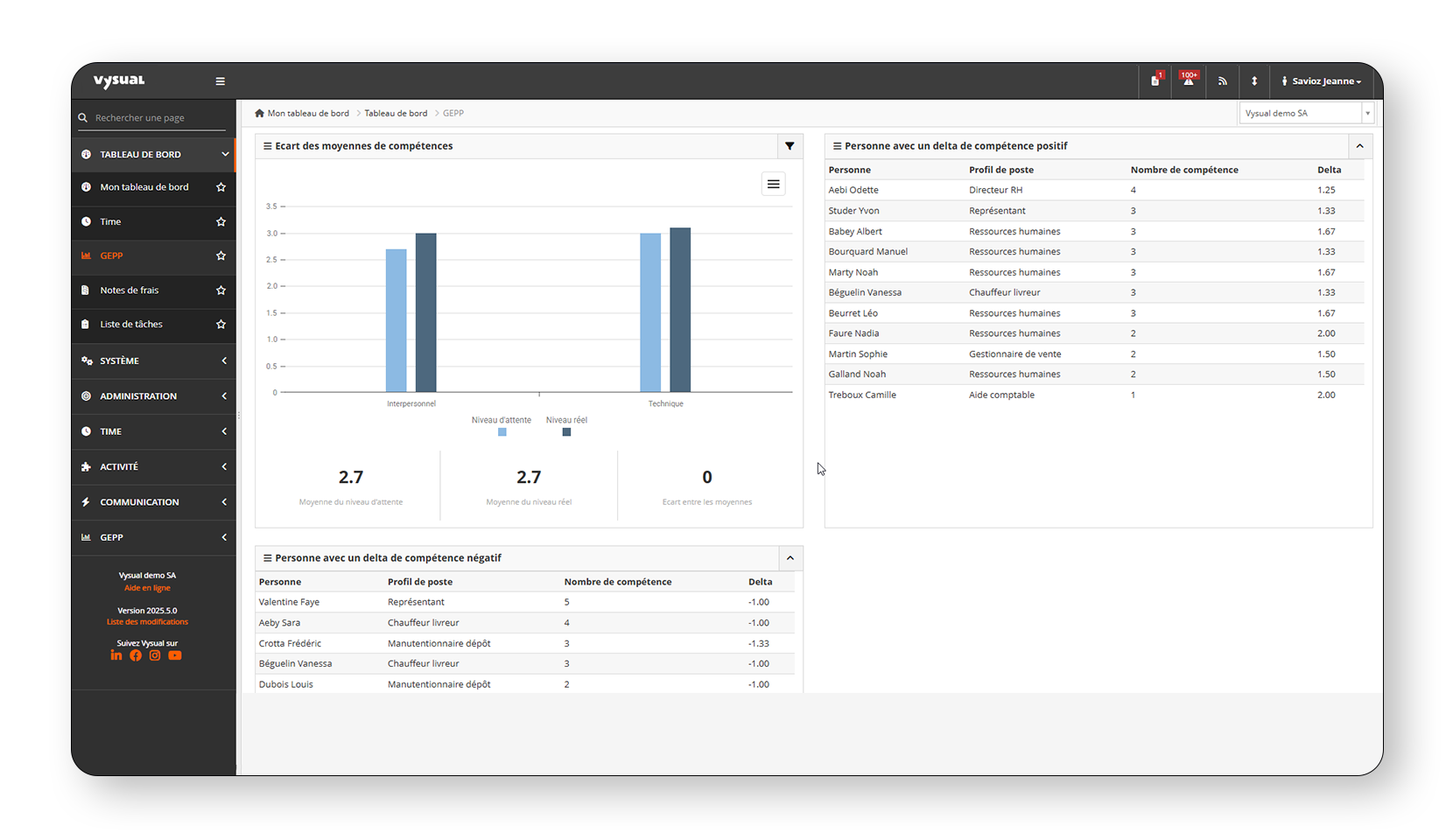Toggle favorite star for Time
Viewport: 1453px width, 840px height.
(221, 222)
